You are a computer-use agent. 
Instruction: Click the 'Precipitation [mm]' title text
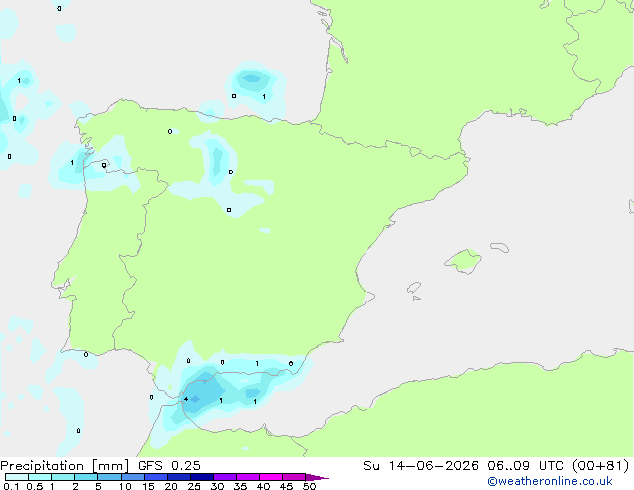pos(65,466)
